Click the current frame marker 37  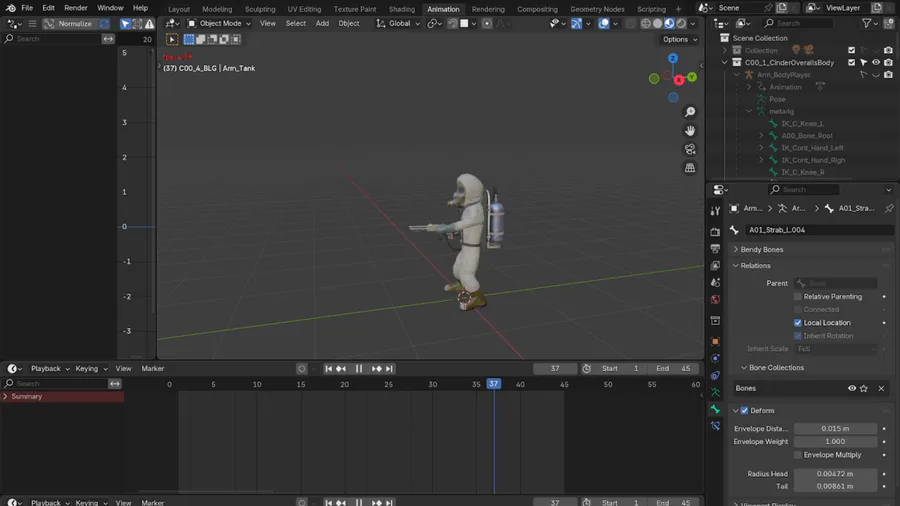[493, 384]
